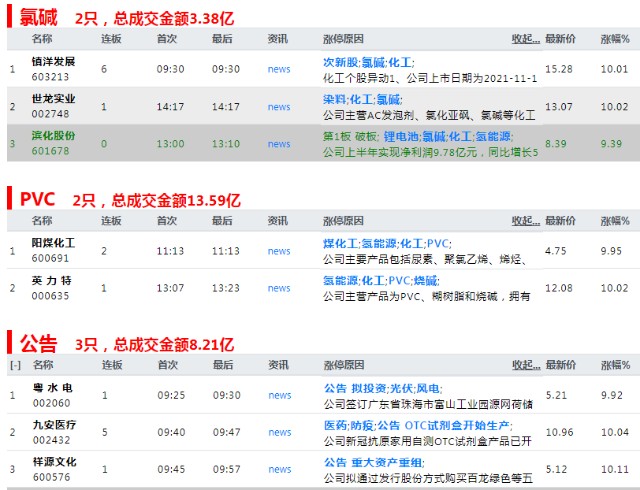Click stock code 002060
This screenshot has height=490, width=640.
(51, 403)
